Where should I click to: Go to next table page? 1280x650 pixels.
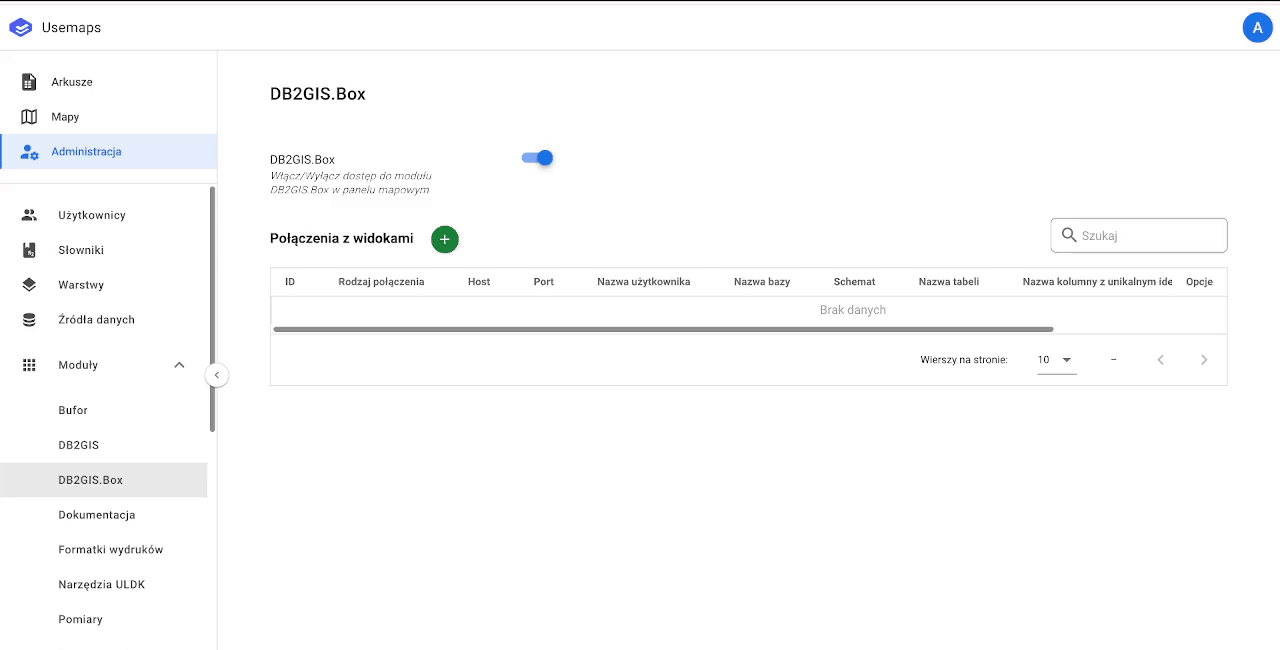pos(1204,360)
